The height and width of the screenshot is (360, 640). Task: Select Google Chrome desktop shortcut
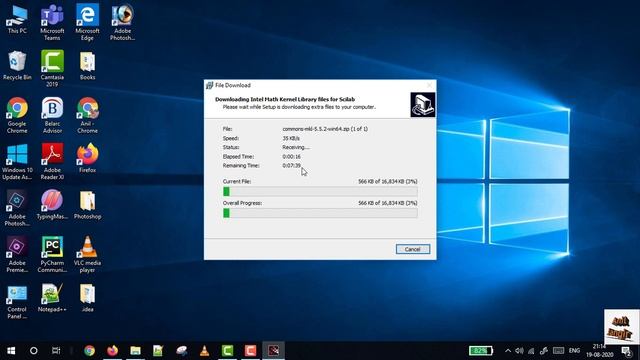tap(17, 116)
